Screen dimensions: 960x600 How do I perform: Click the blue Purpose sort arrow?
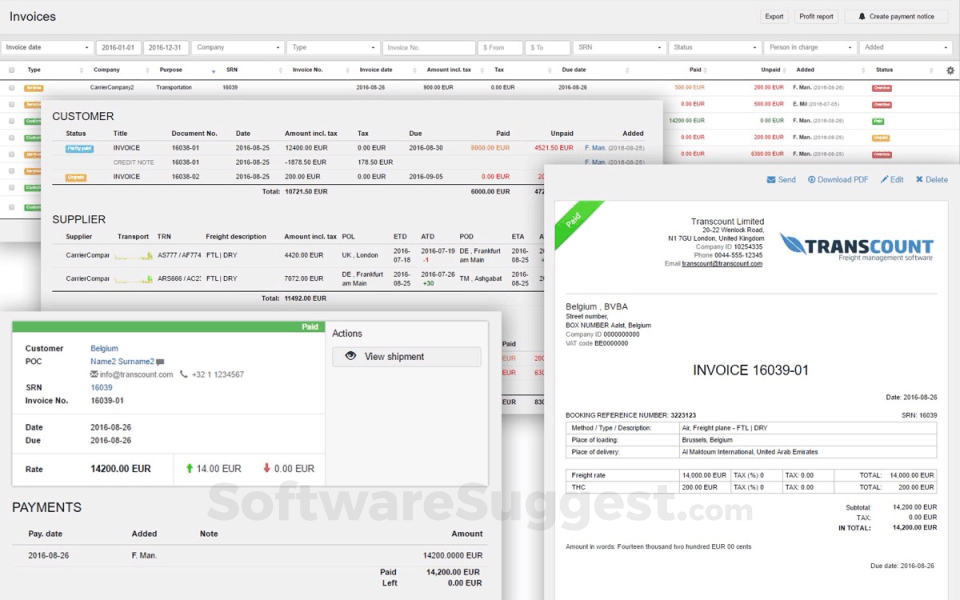pyautogui.click(x=214, y=72)
